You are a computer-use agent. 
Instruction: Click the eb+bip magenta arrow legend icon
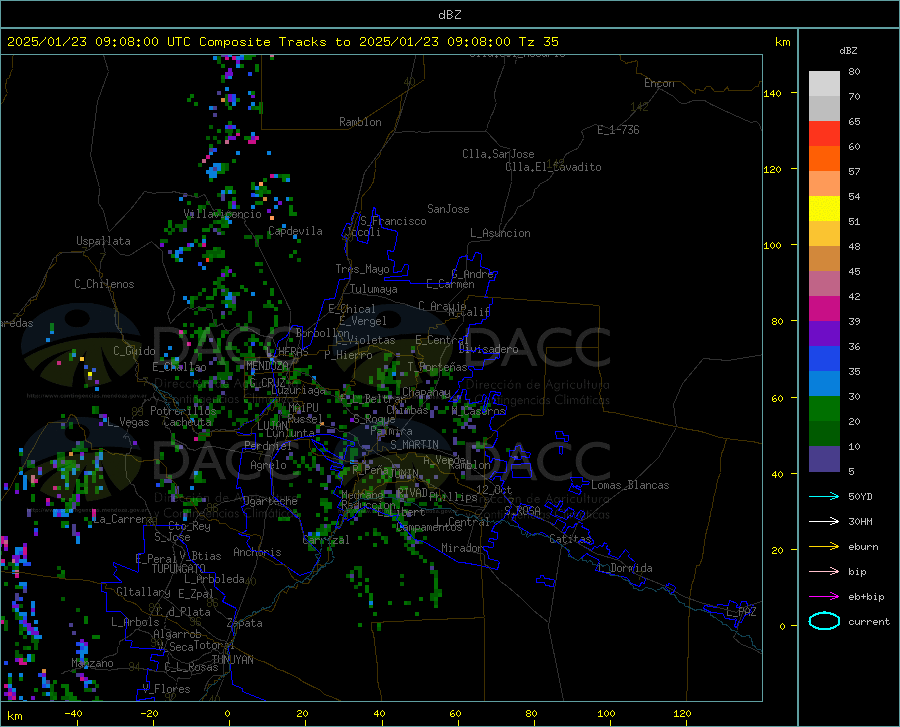(x=824, y=597)
